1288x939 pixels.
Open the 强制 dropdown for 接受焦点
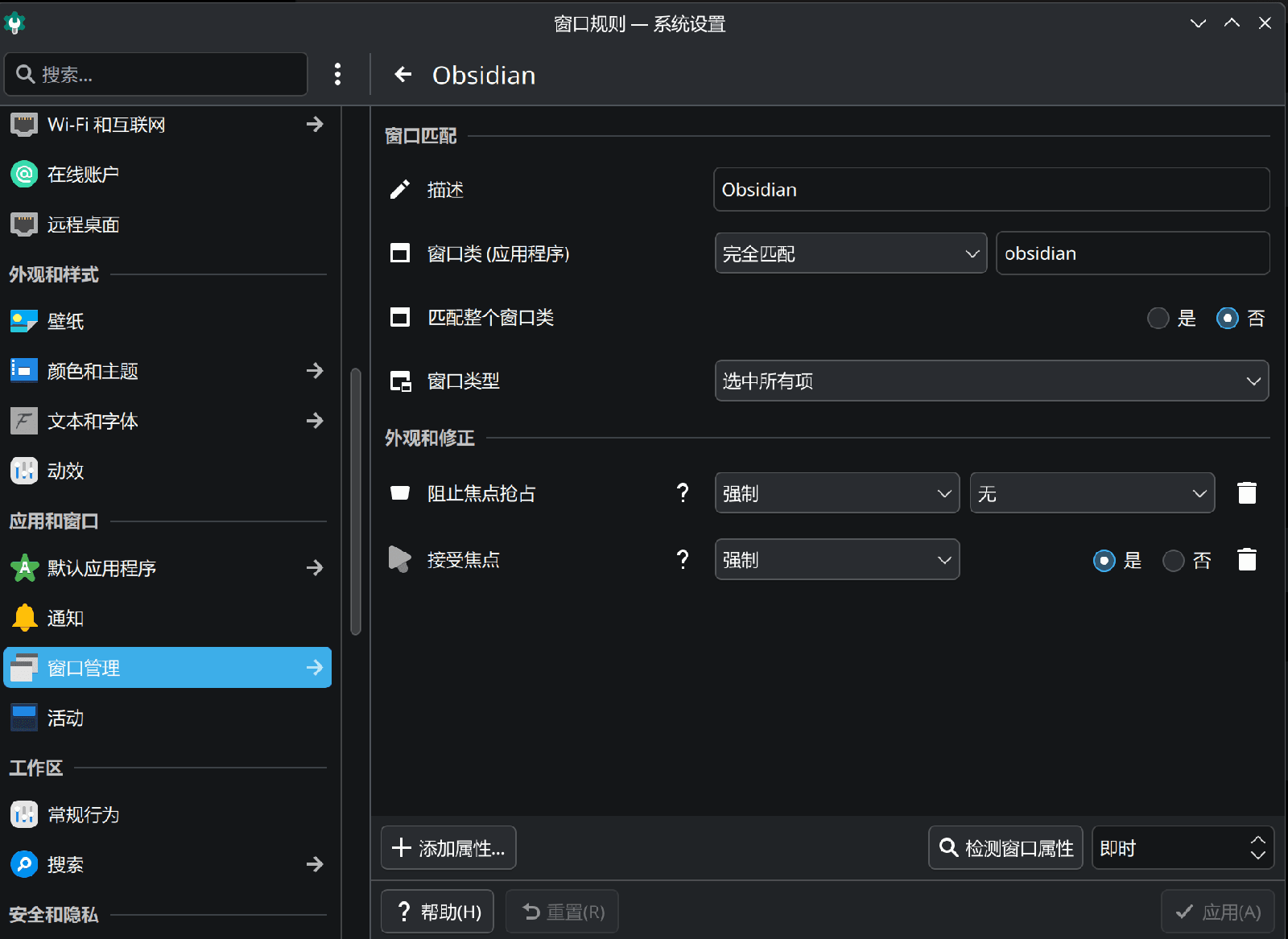tap(837, 559)
